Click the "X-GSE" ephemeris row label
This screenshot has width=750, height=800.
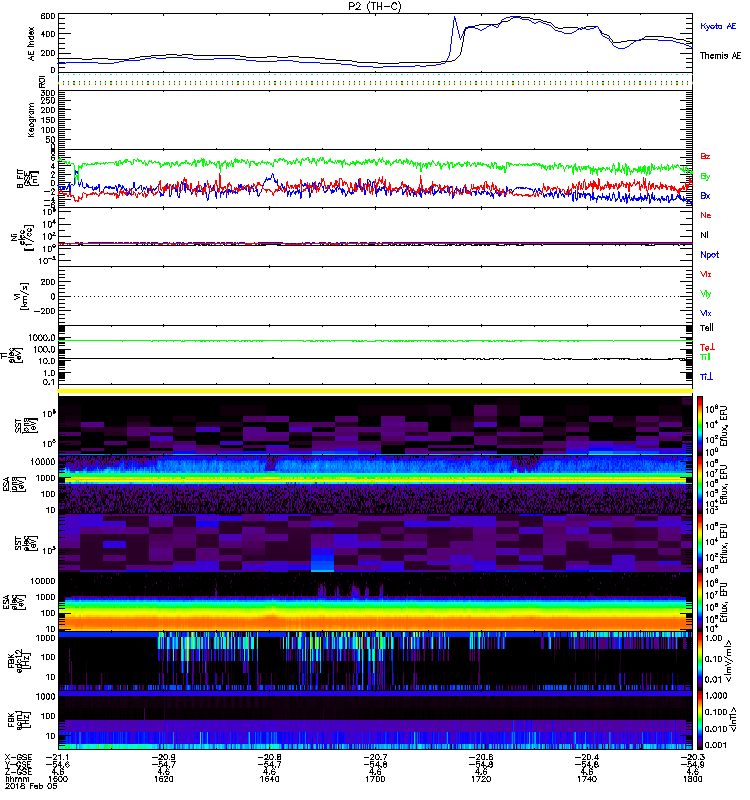18,757
